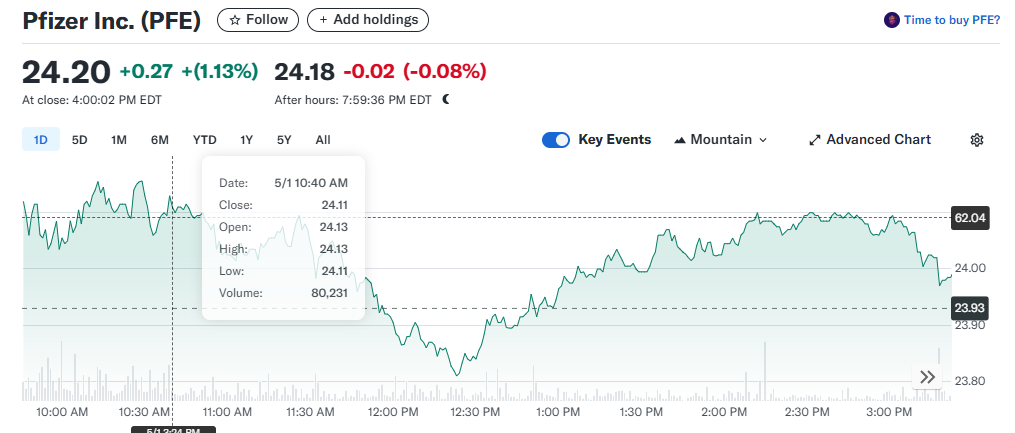The height and width of the screenshot is (433, 1015).
Task: Click the 1:30 PM time axis label
Action: click(641, 412)
